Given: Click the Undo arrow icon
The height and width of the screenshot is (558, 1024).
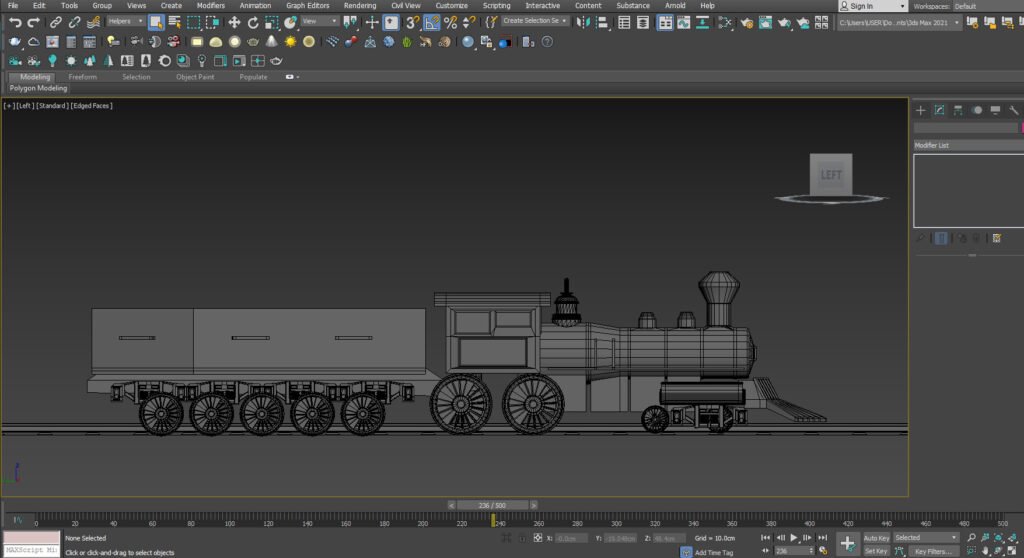Looking at the screenshot, I should (15, 22).
